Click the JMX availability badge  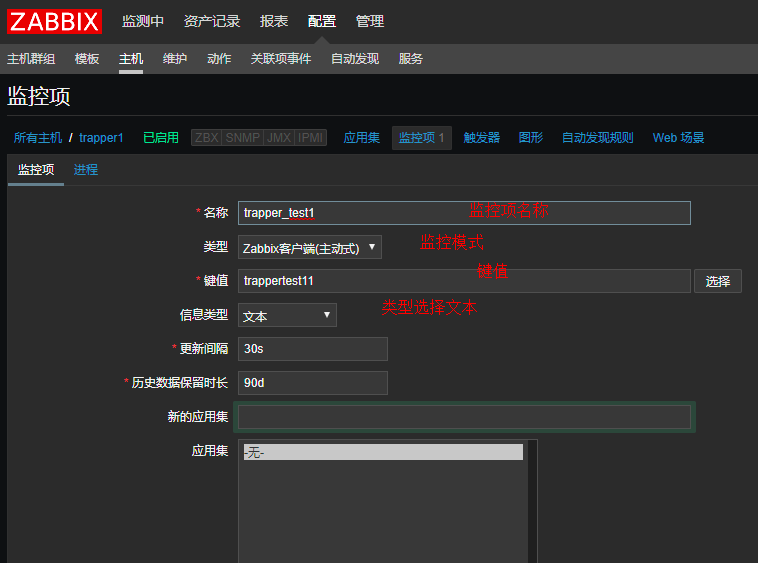tap(279, 138)
